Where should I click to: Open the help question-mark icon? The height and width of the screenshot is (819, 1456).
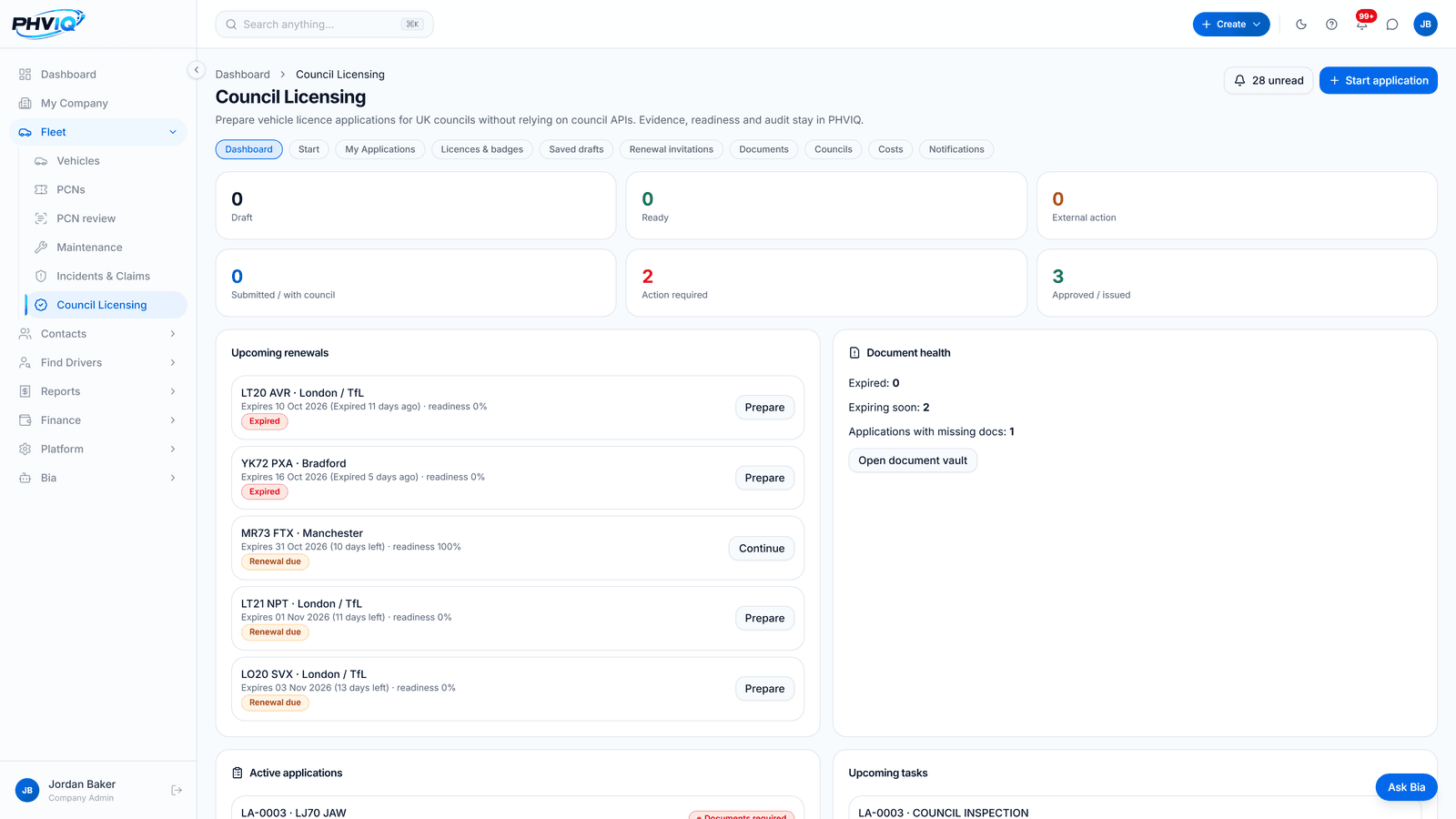[x=1331, y=25]
